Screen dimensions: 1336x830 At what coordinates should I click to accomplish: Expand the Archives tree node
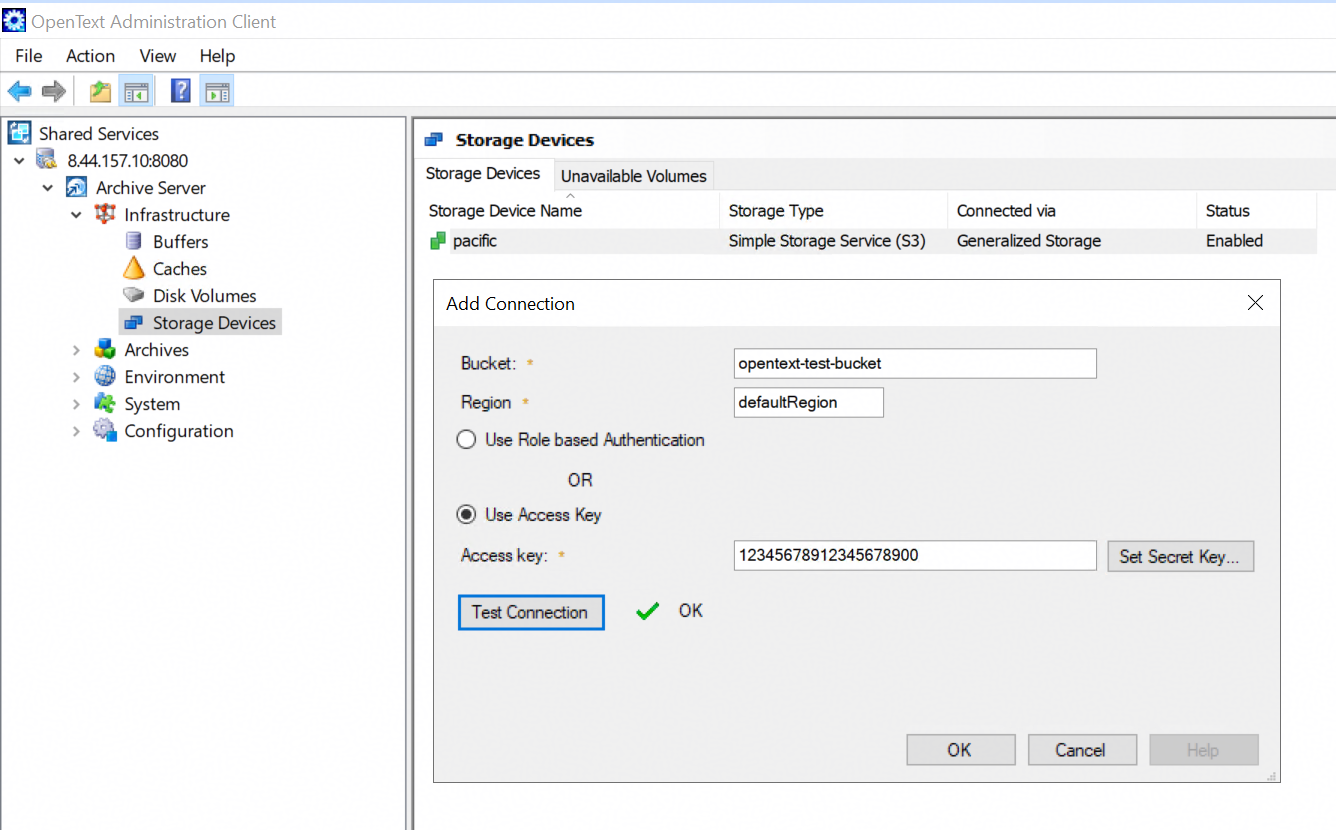76,349
